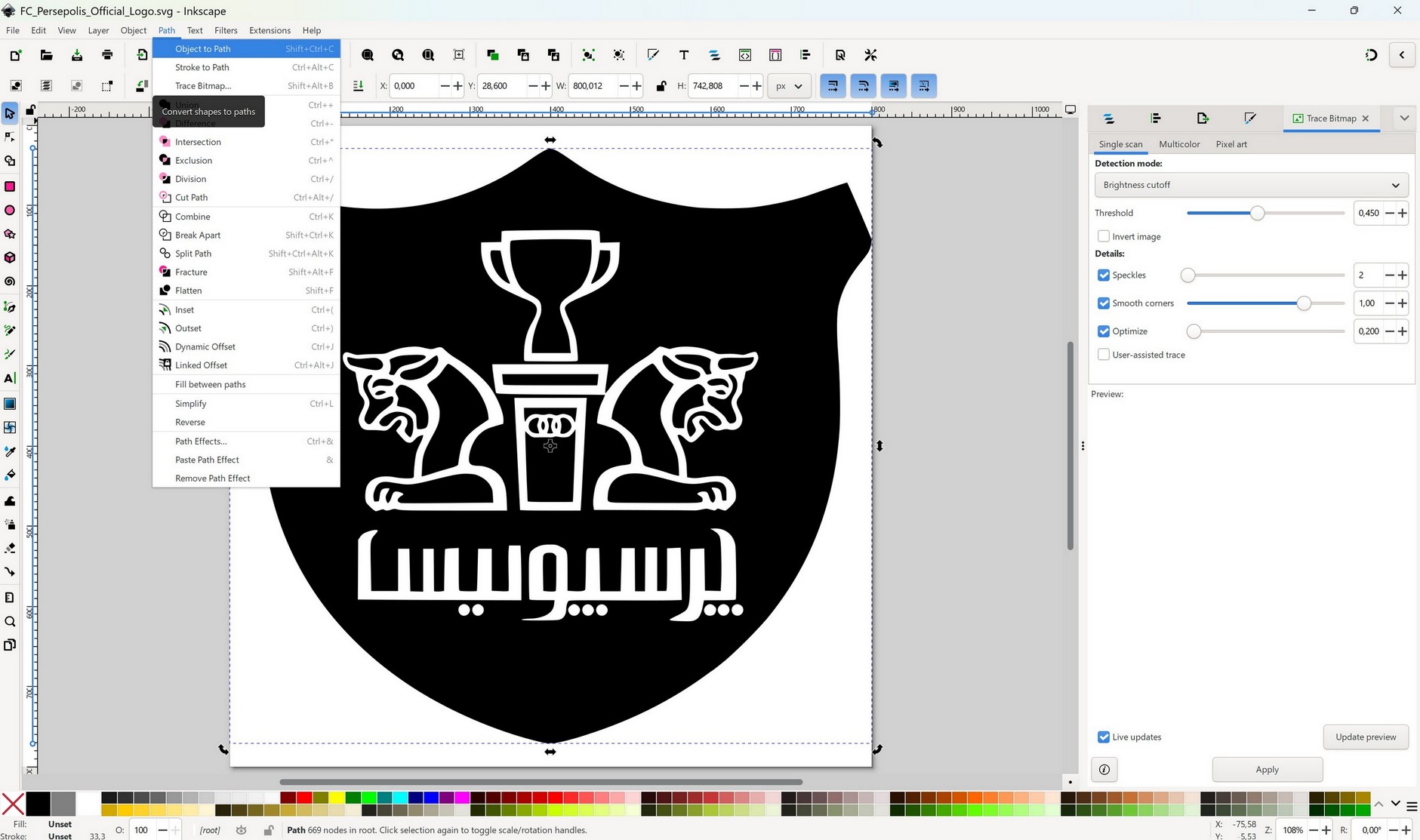Collapse the right toolbar chevron
Screen dimensions: 1420x840
point(1402,55)
